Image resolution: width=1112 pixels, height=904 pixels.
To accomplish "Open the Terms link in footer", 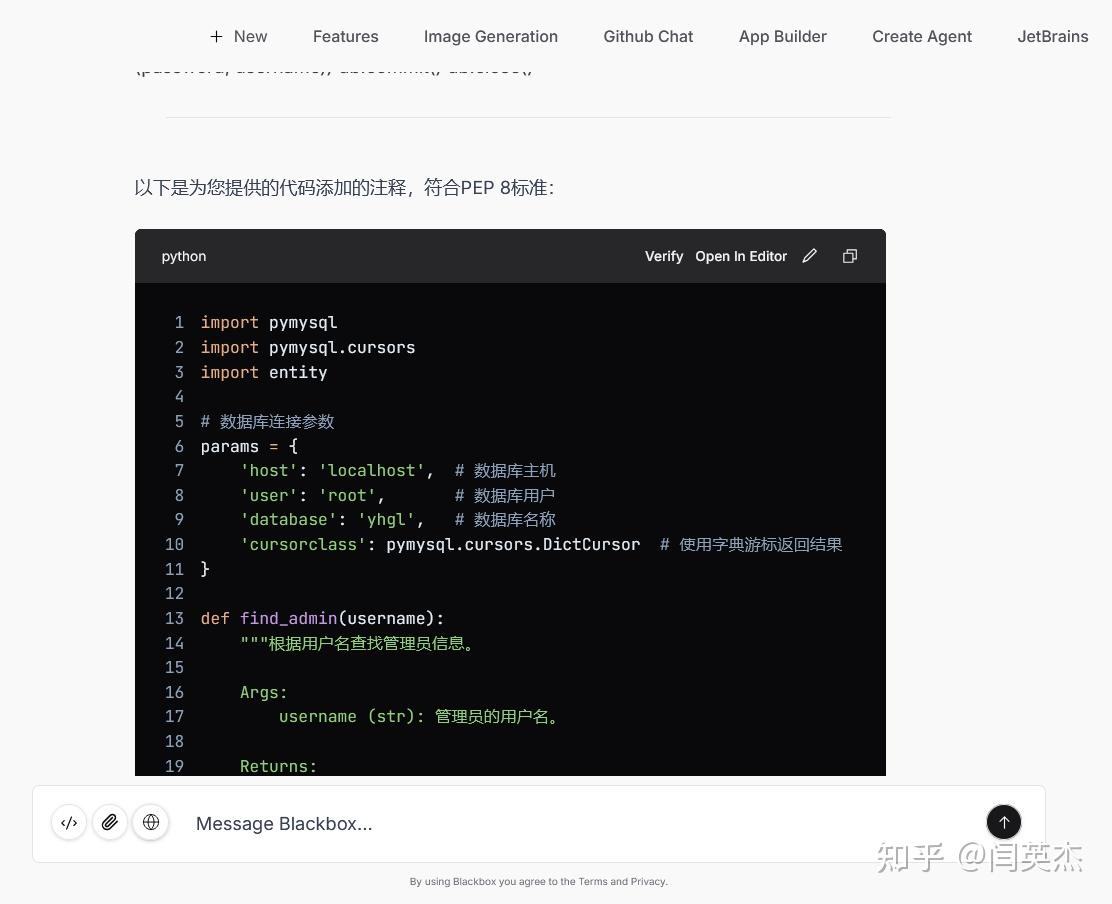I will 592,881.
